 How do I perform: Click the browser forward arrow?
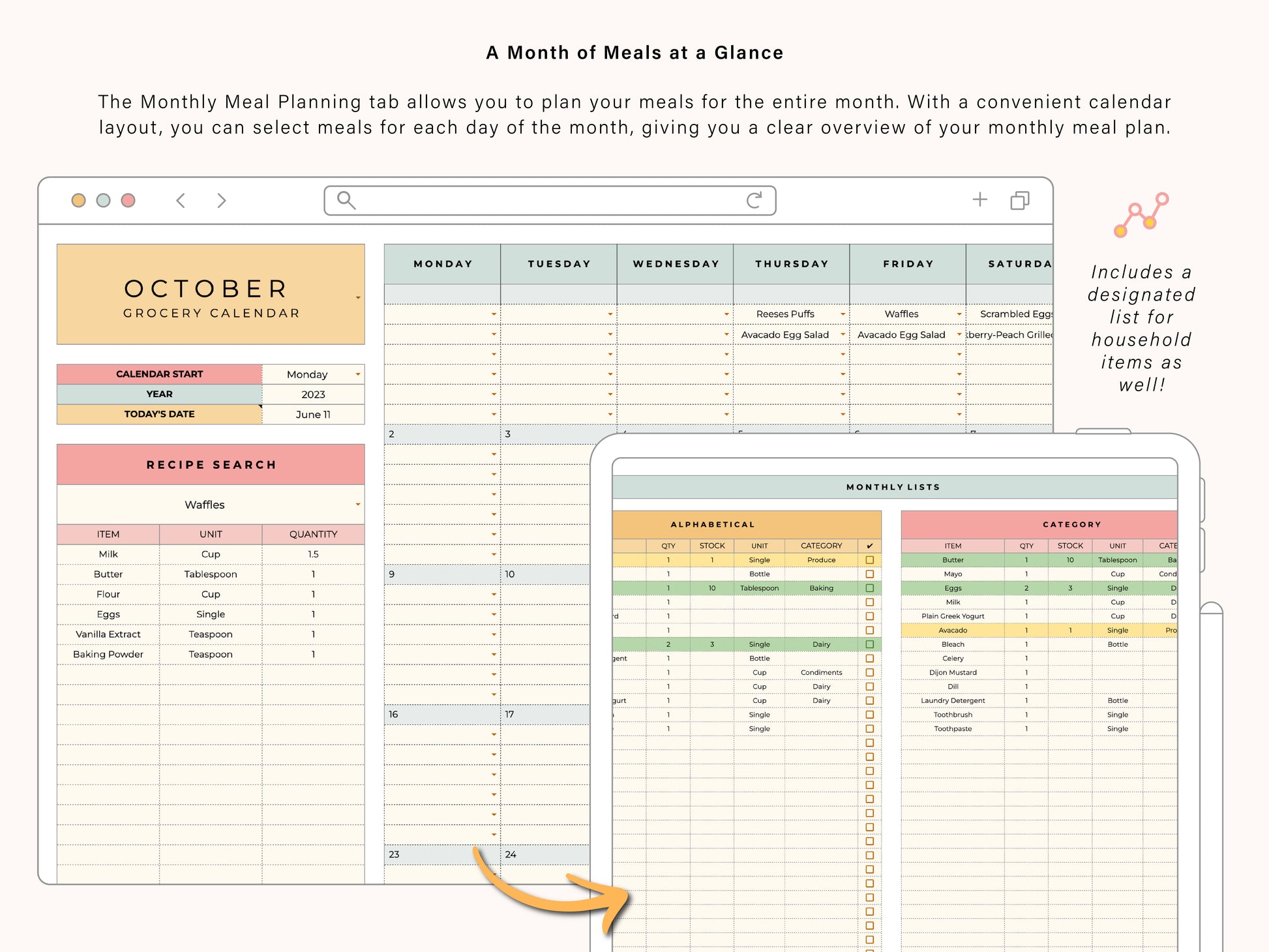222,200
